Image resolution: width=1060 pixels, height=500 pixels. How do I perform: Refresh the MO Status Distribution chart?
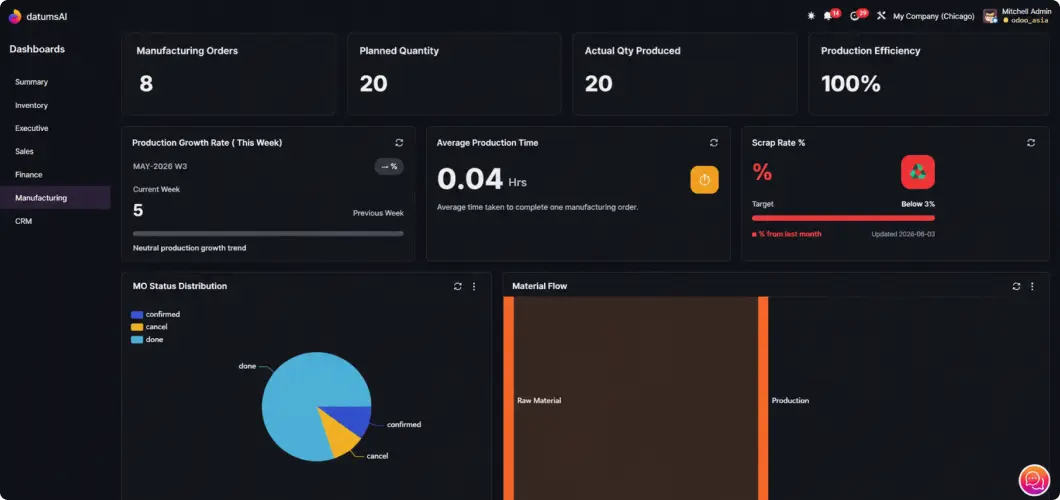pyautogui.click(x=458, y=286)
